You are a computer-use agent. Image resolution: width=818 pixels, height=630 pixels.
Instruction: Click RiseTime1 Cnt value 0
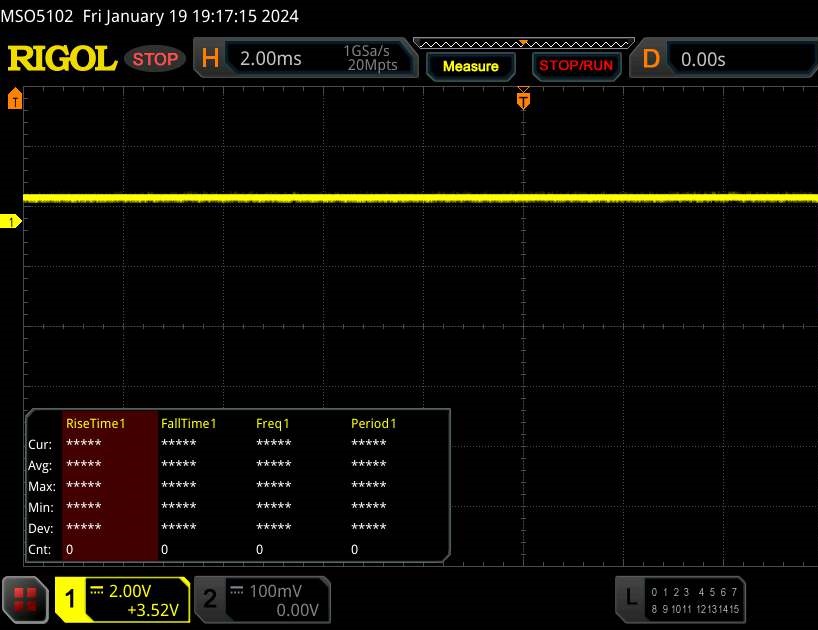tap(70, 549)
